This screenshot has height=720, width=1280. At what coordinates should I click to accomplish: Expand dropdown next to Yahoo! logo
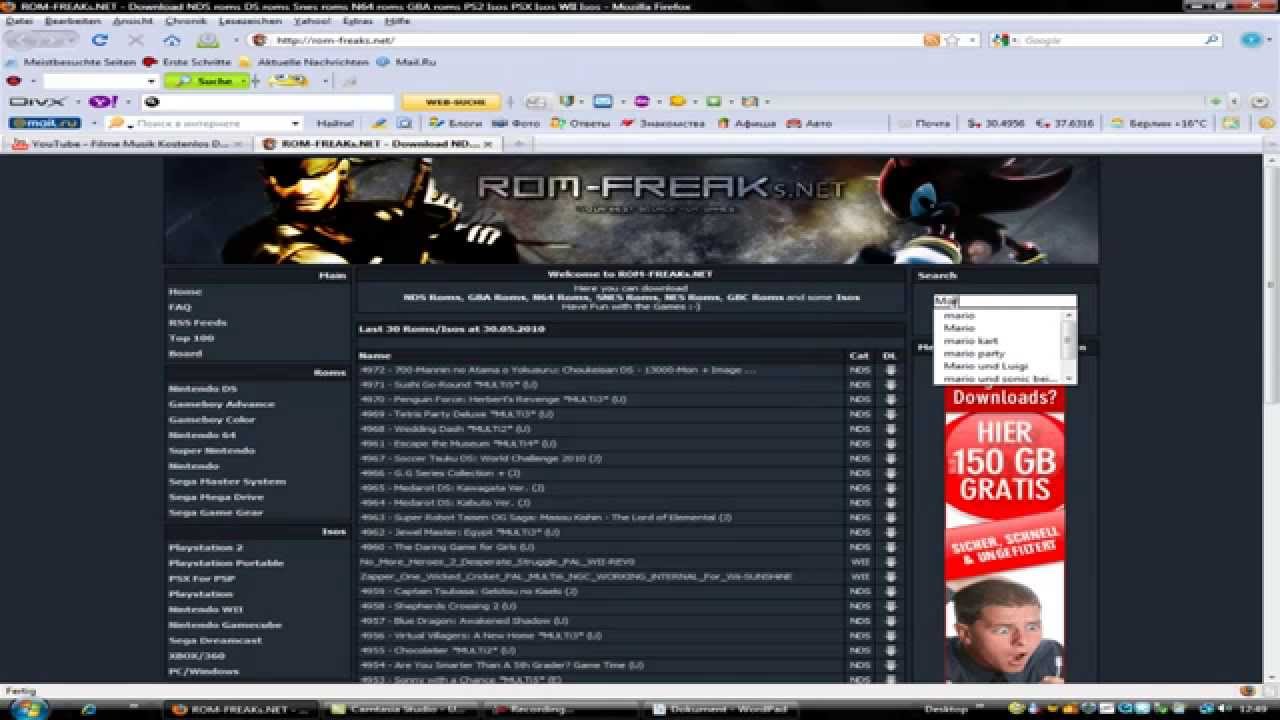tap(126, 102)
